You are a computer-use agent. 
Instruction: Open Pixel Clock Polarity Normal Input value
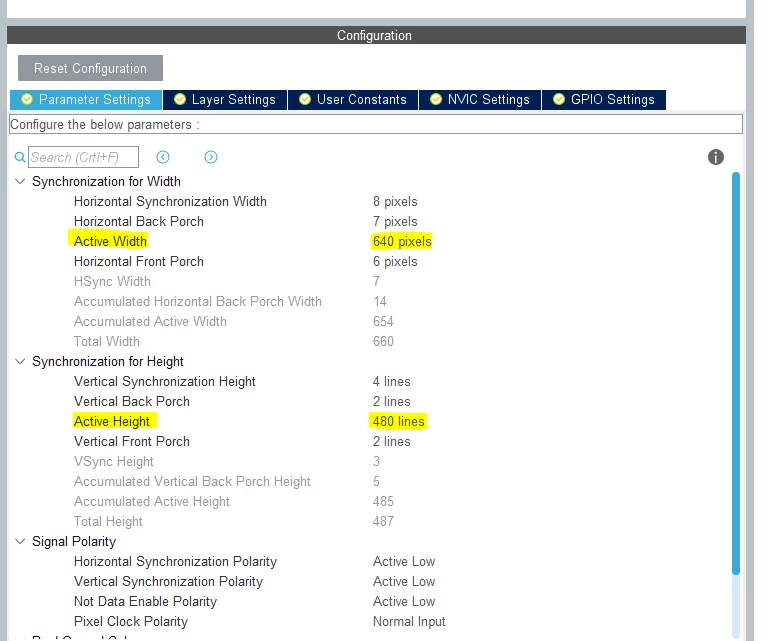[x=409, y=621]
